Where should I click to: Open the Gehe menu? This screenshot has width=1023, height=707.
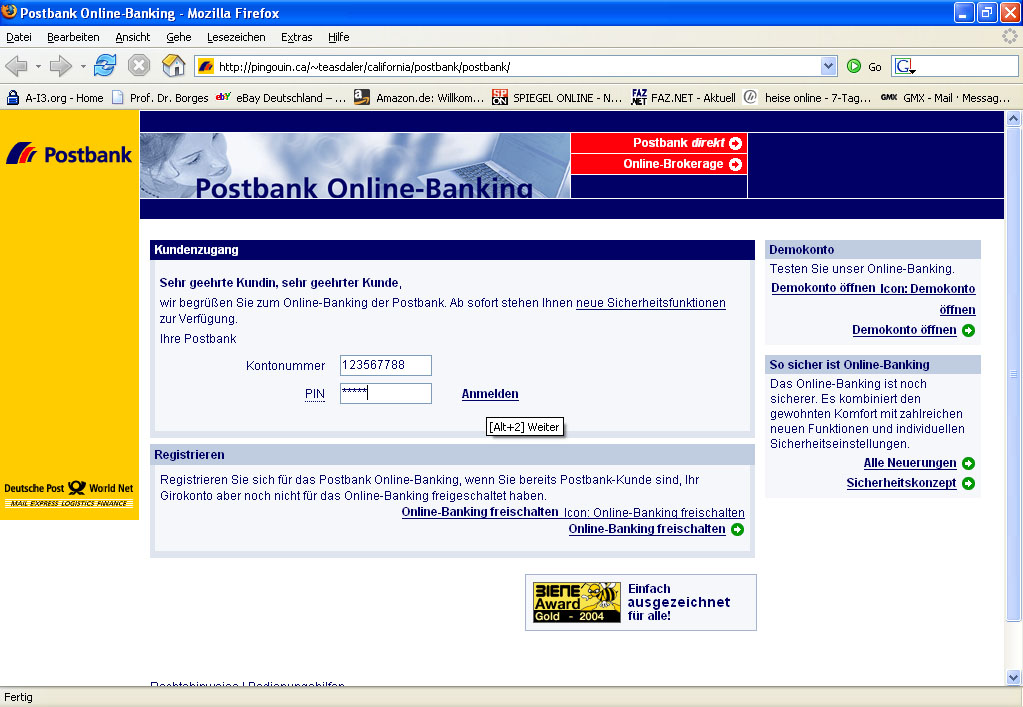(179, 37)
